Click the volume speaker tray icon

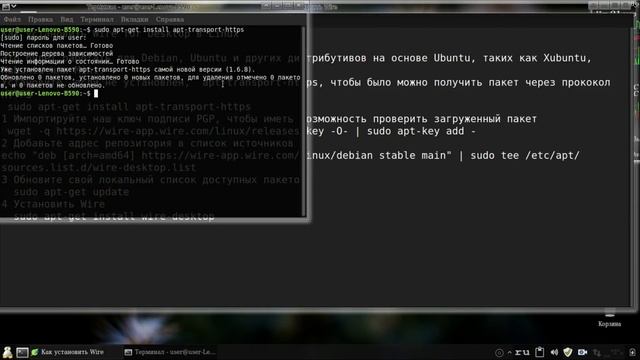pyautogui.click(x=554, y=352)
